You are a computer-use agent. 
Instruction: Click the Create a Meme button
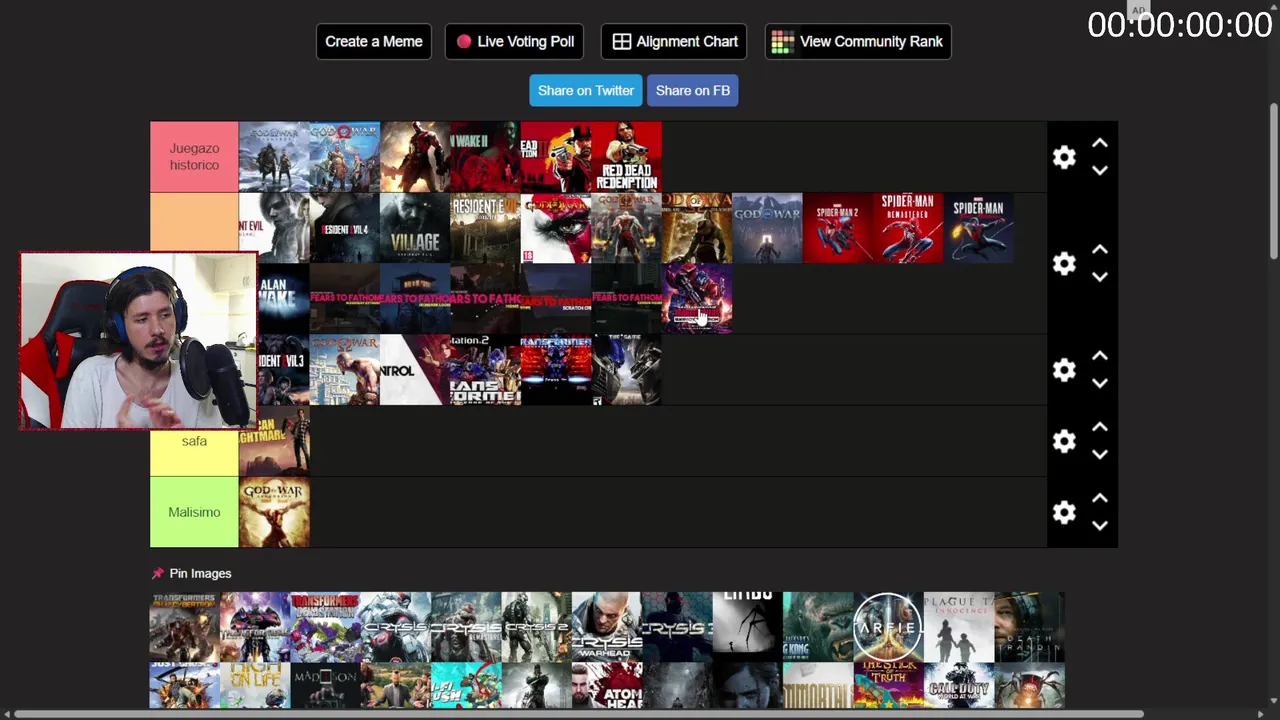coord(374,41)
